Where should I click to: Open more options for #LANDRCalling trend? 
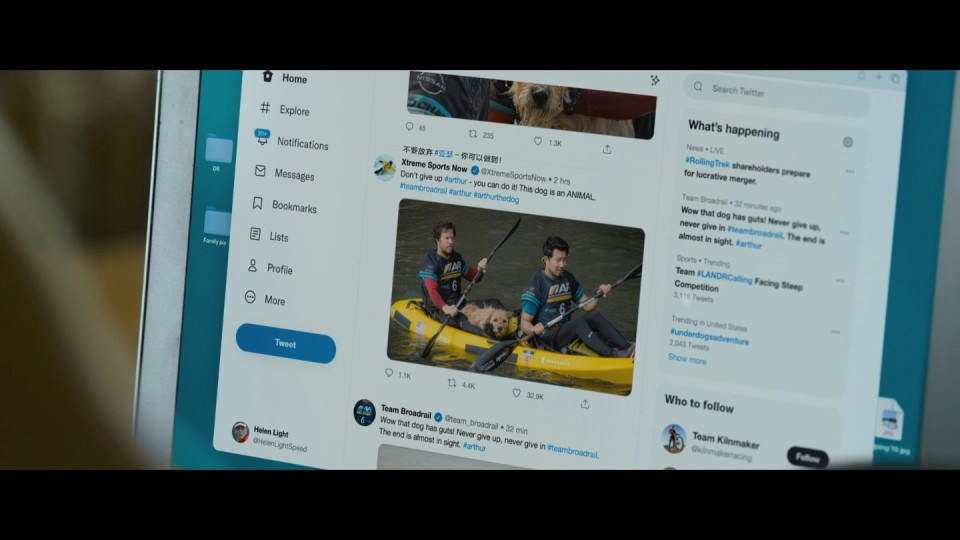pyautogui.click(x=840, y=280)
